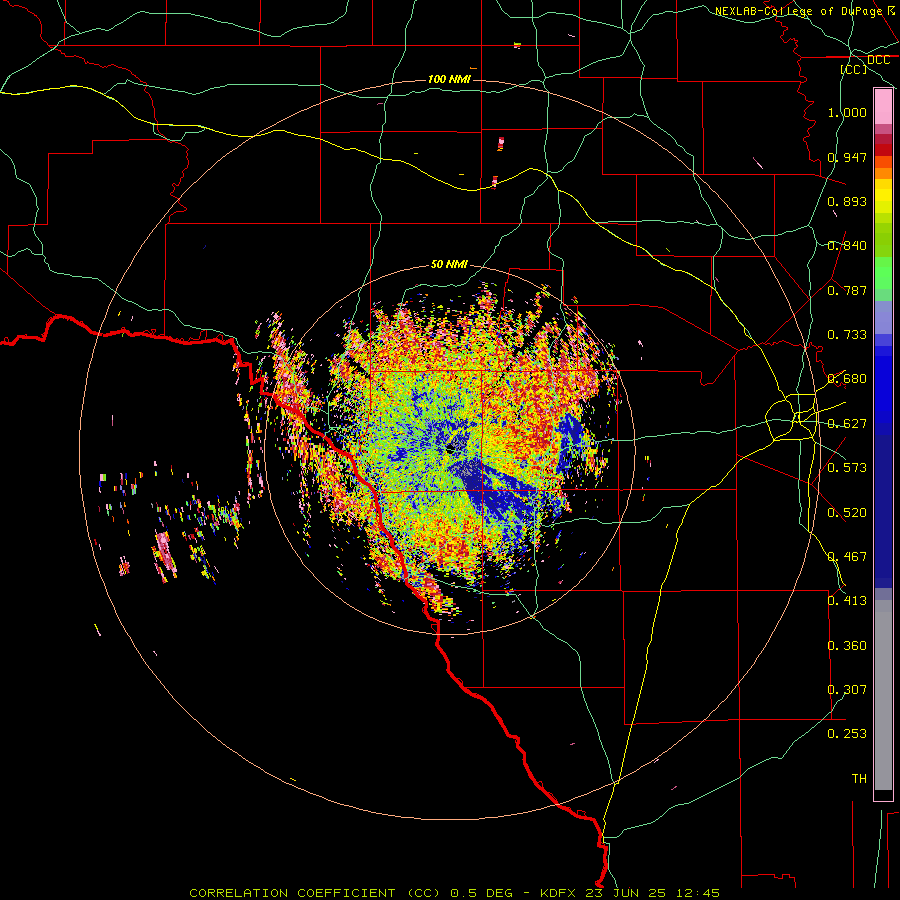The image size is (900, 900).
Task: Click the TH threshold label on legend
Action: tap(859, 779)
